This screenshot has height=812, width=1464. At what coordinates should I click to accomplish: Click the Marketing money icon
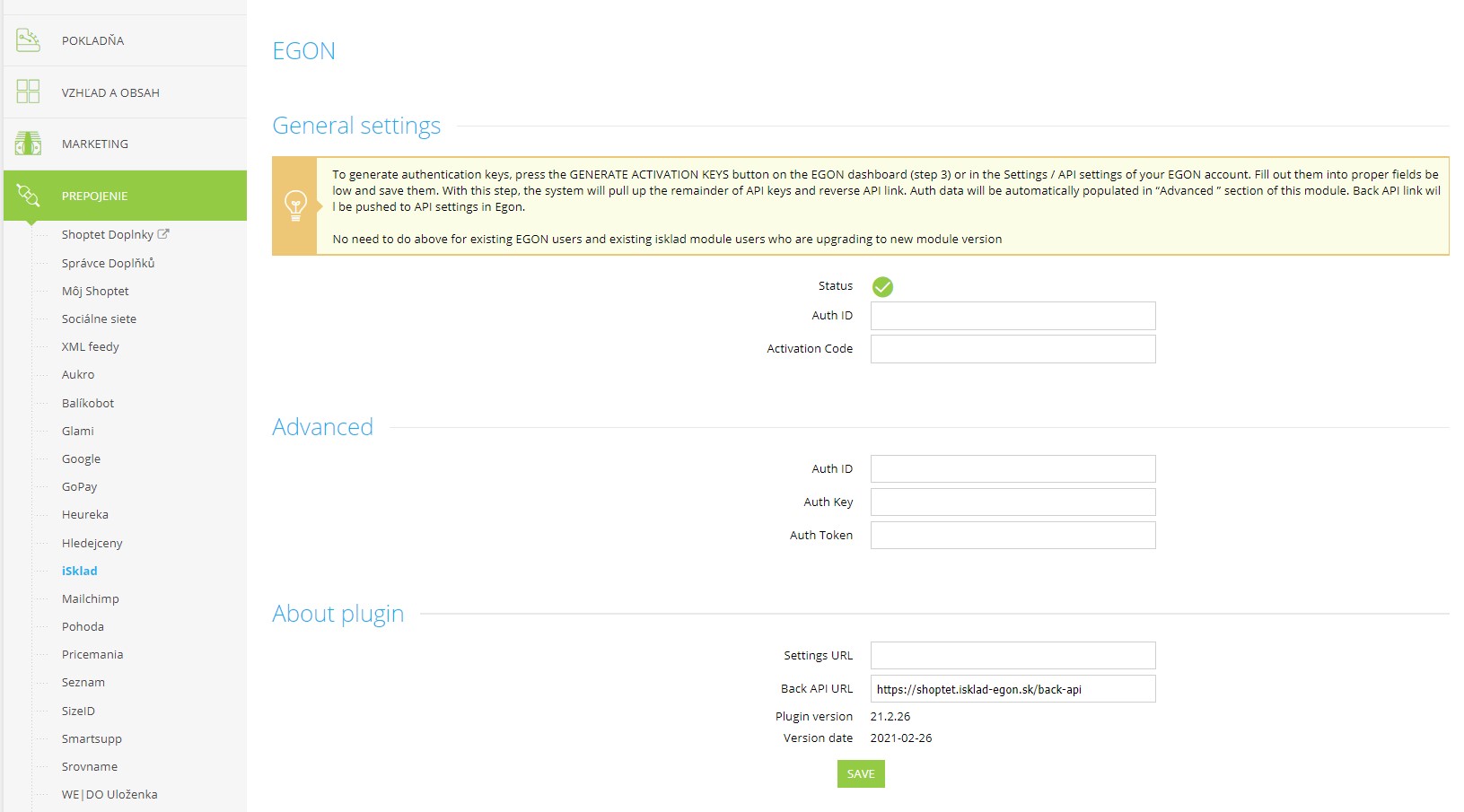28,144
